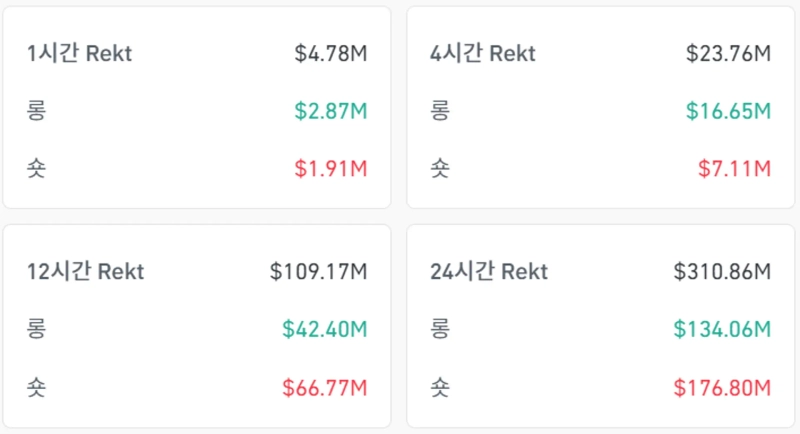
Task: Select the $4.78M one-hour total
Action: [331, 54]
